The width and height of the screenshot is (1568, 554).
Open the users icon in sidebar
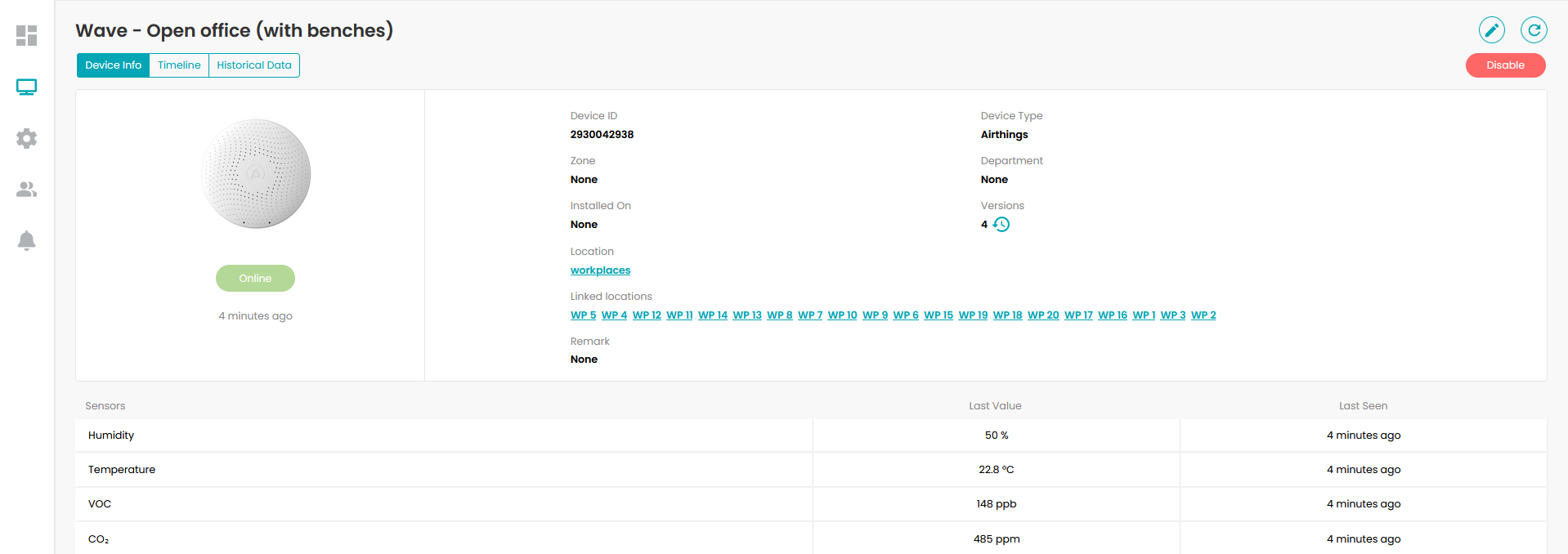26,190
